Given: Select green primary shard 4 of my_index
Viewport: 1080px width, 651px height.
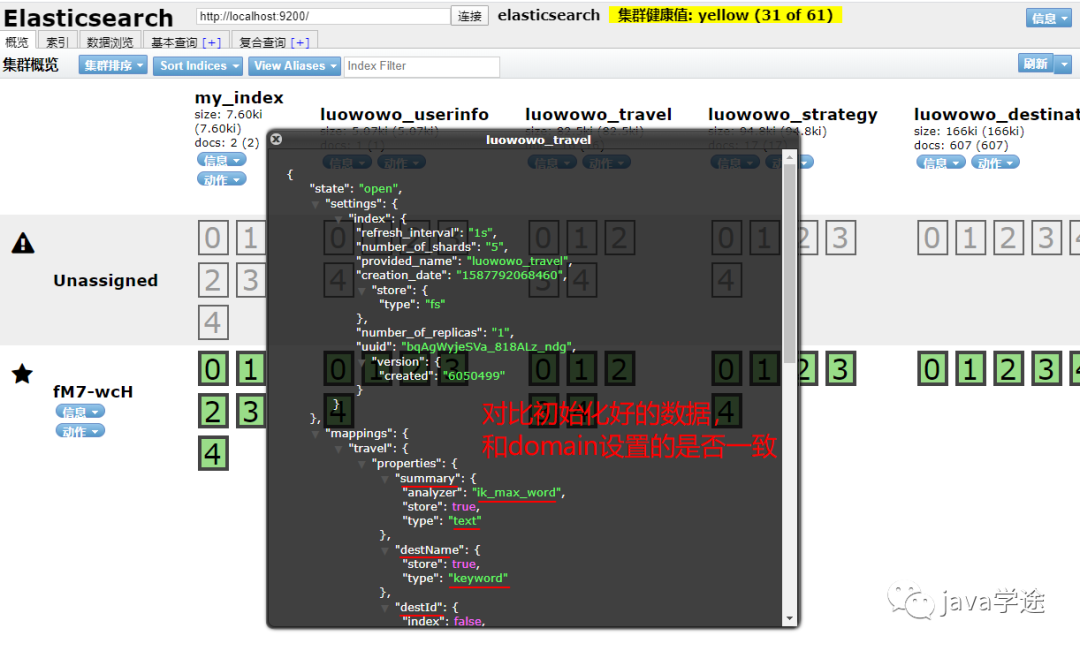Looking at the screenshot, I should 213,454.
